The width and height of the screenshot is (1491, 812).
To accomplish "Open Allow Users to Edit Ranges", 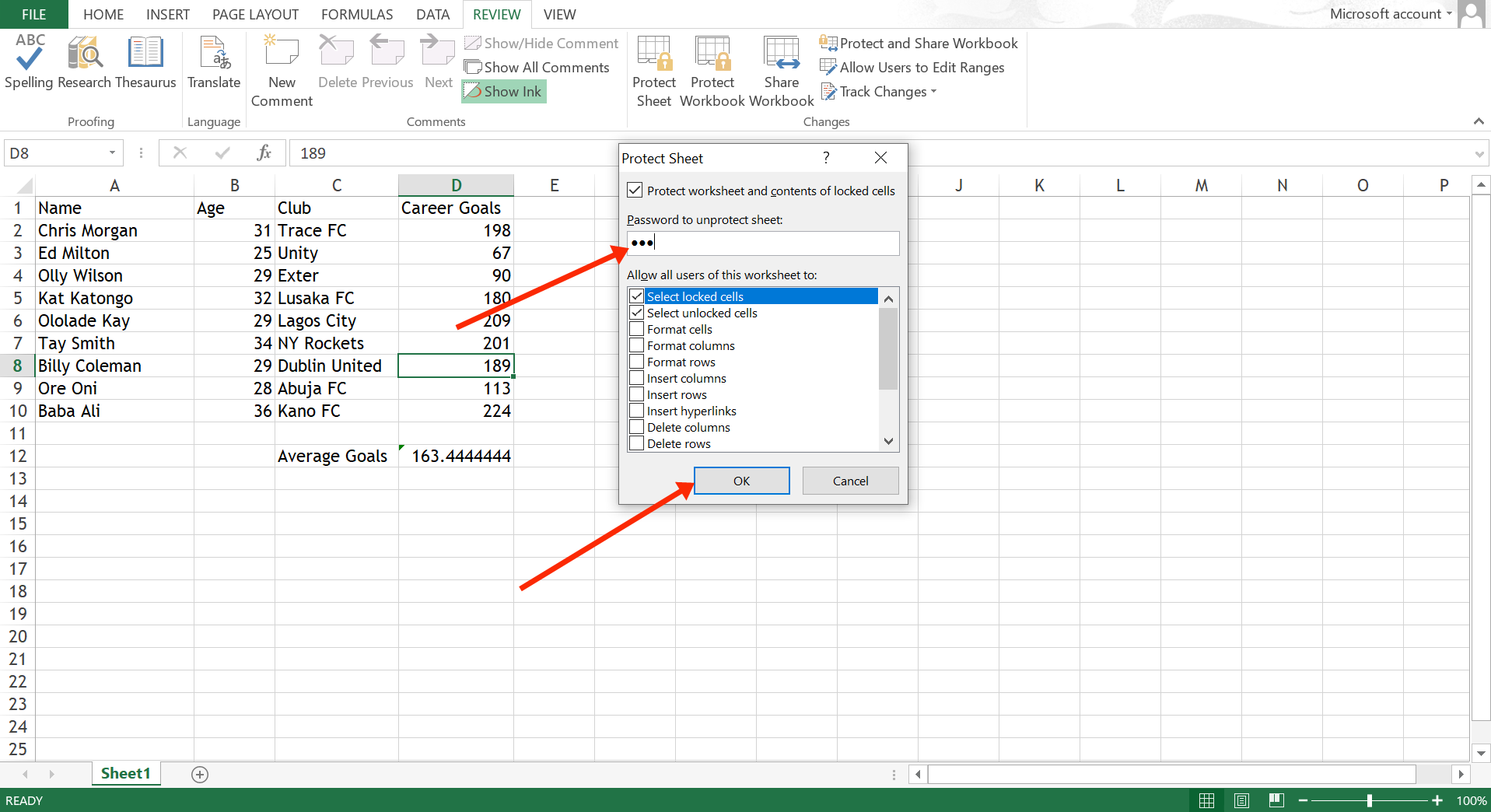I will (x=912, y=68).
